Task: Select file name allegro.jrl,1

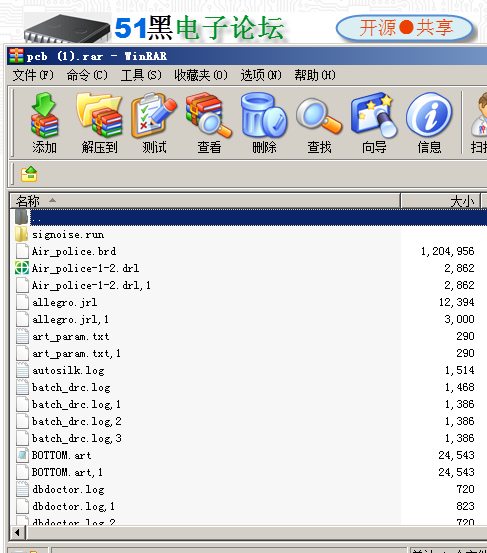Action: tap(70, 320)
